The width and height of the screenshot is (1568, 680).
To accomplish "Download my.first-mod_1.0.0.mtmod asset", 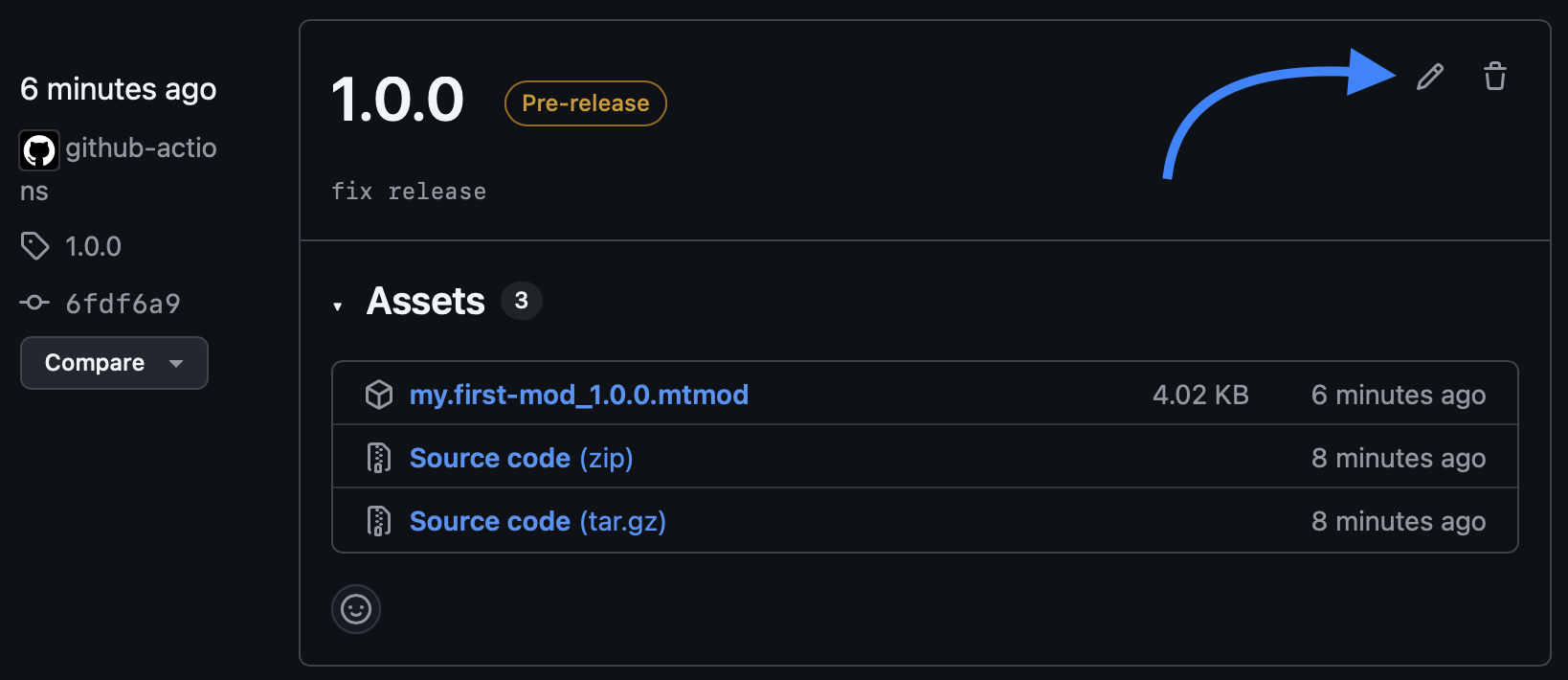I will coord(579,395).
